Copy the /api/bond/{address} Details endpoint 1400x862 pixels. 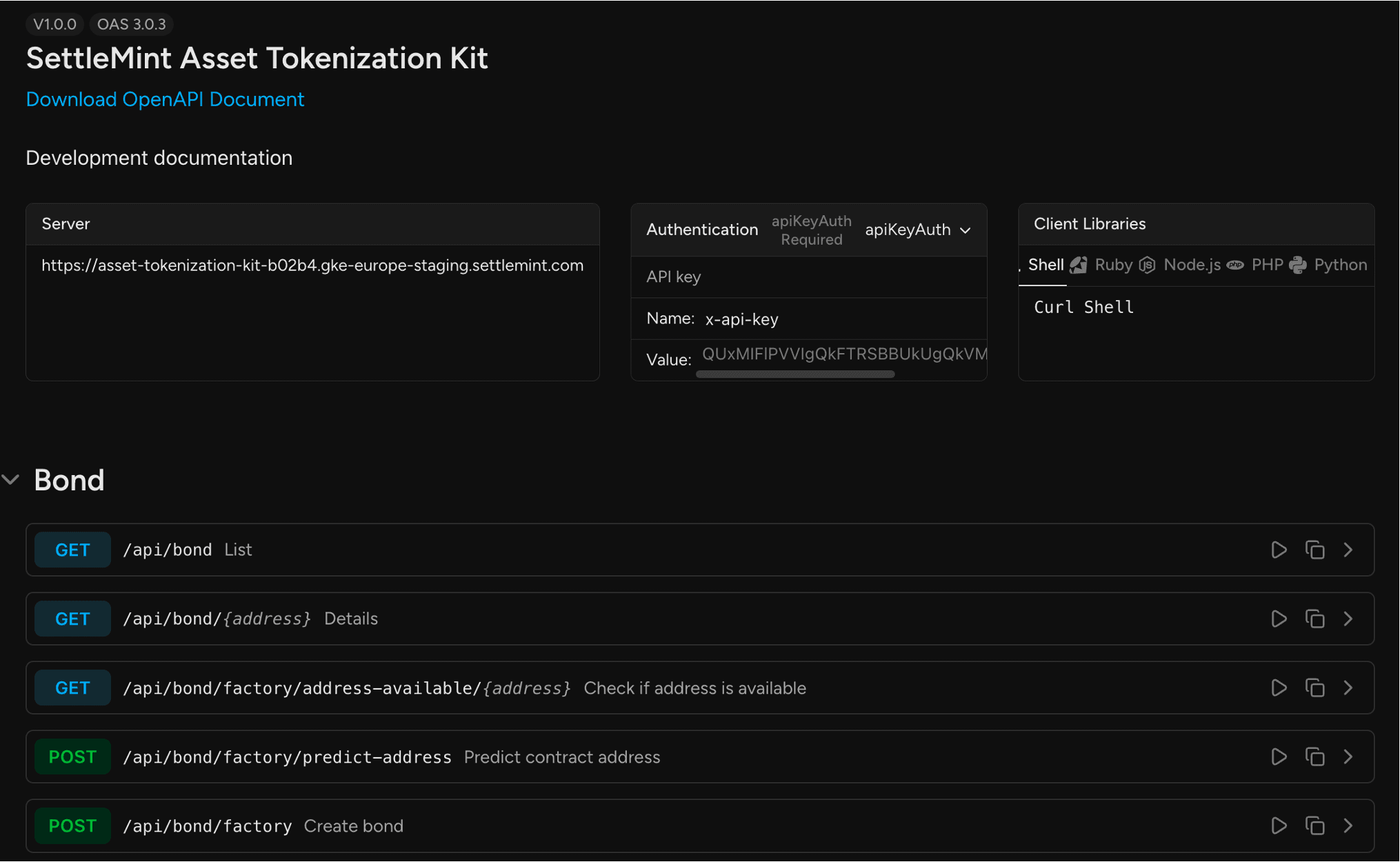click(x=1314, y=619)
